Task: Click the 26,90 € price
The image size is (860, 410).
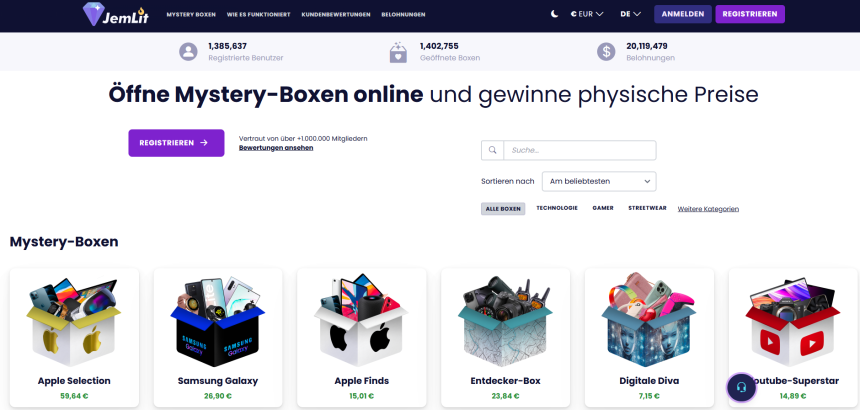Action: 218,396
